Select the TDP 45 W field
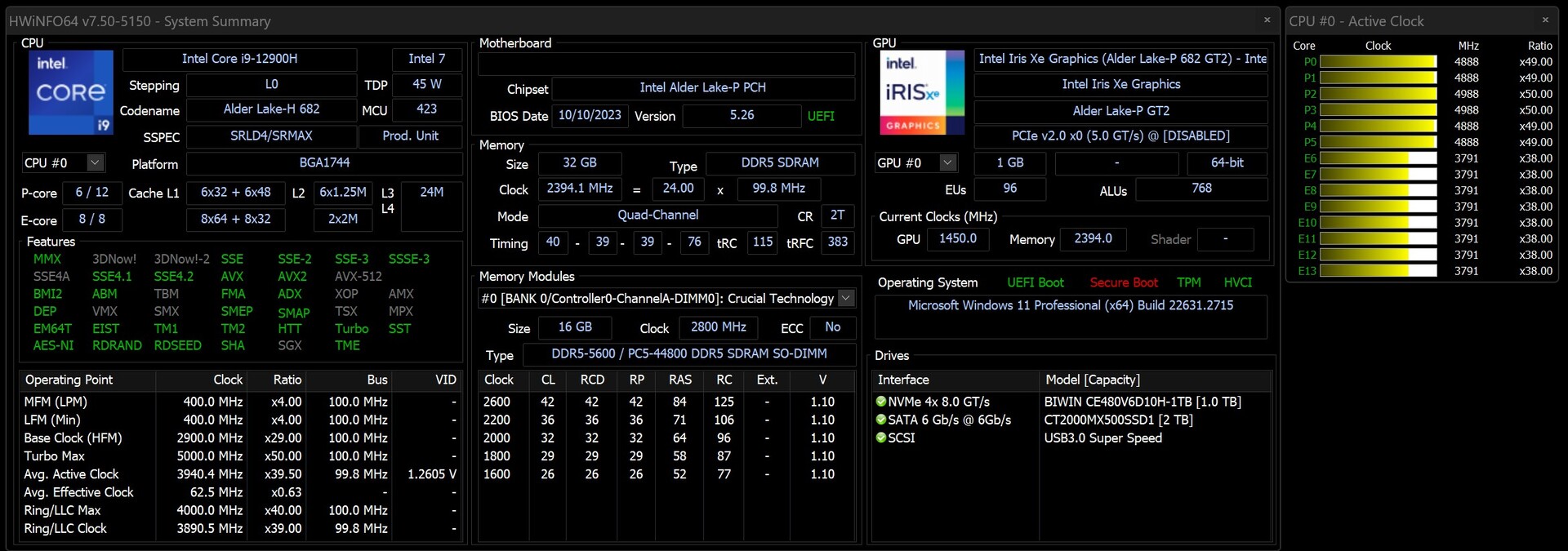1568x551 pixels. click(x=426, y=85)
